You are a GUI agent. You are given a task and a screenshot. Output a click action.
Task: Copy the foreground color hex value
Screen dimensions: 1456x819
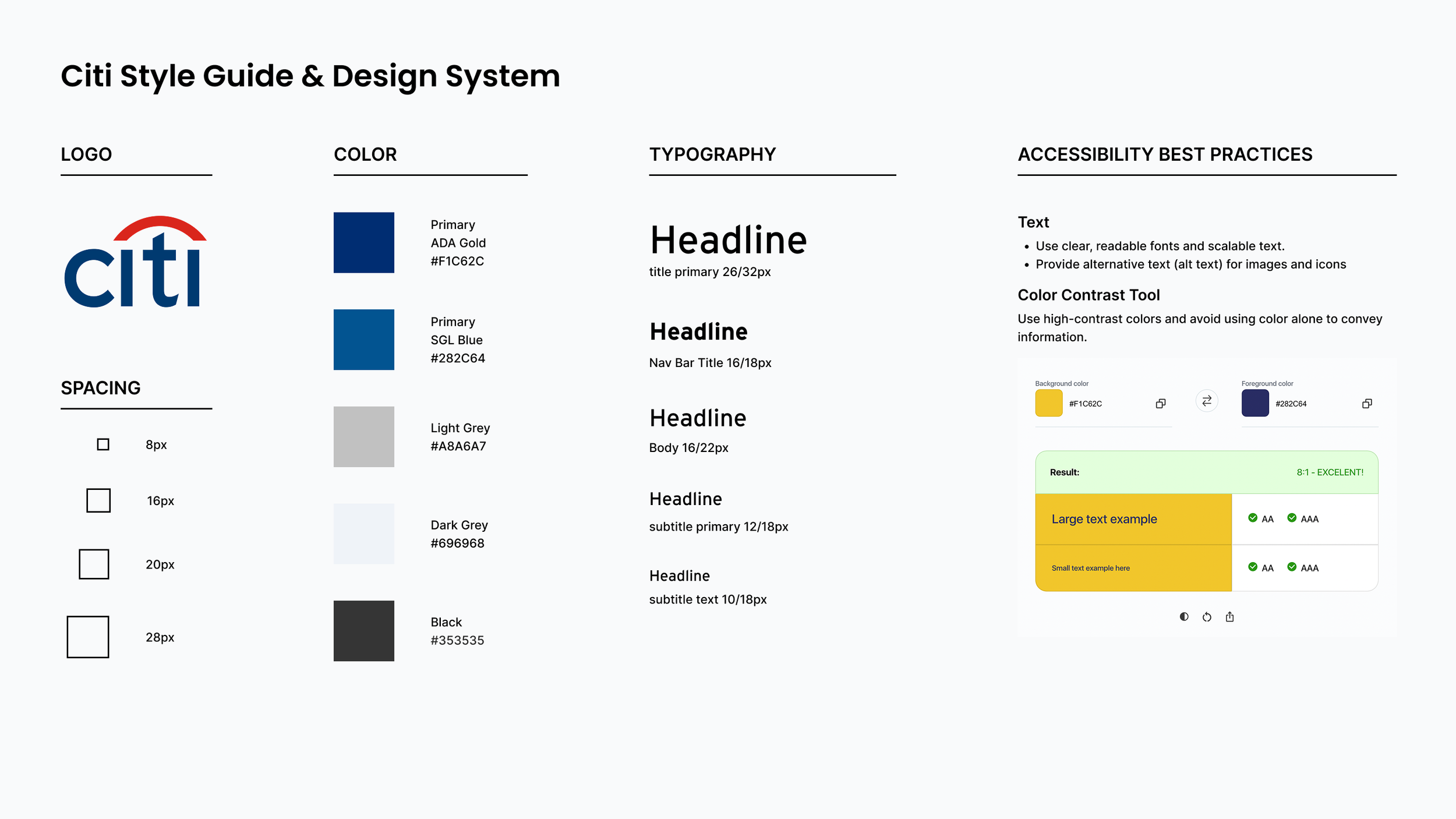[1366, 404]
